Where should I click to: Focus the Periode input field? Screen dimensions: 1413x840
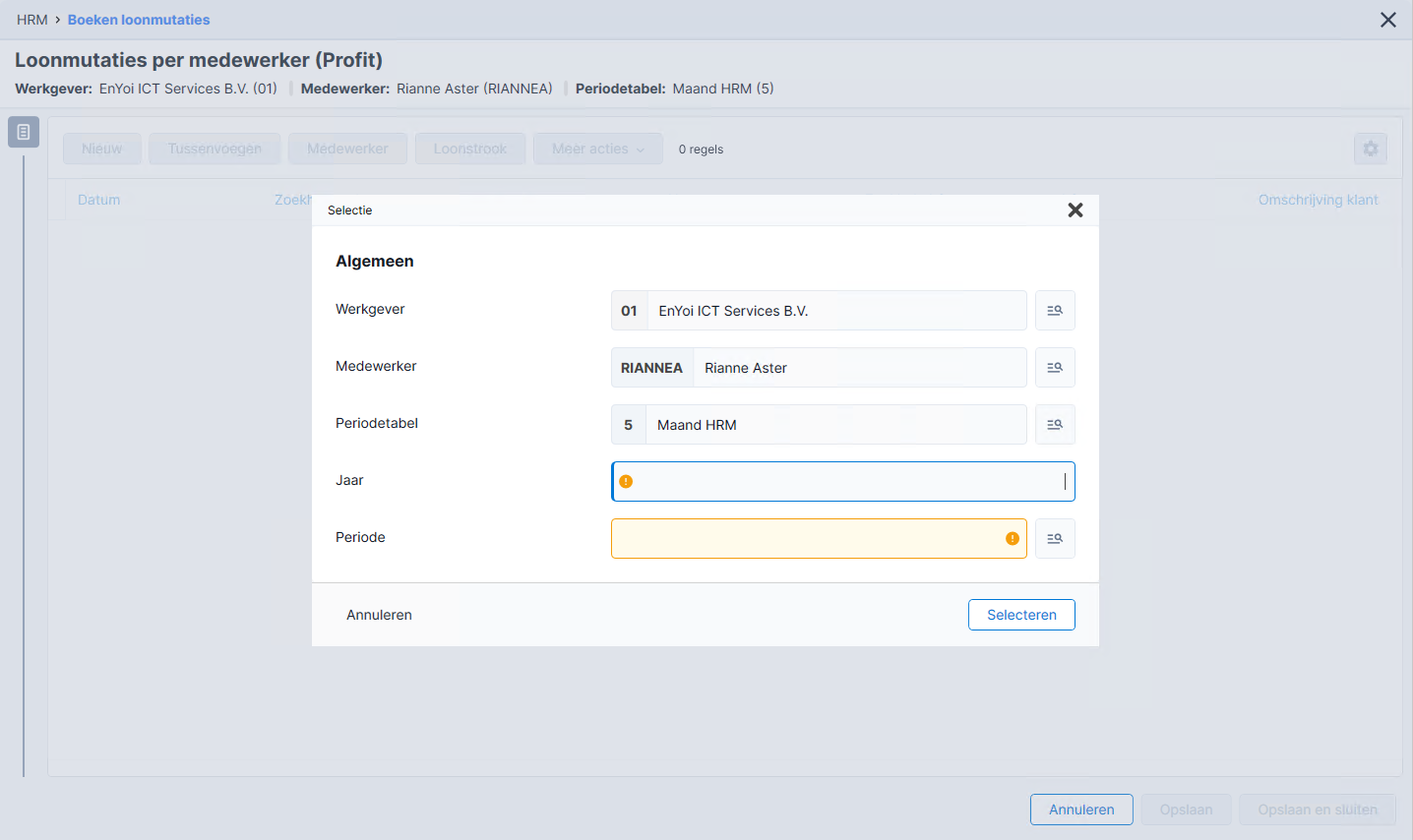(x=819, y=539)
